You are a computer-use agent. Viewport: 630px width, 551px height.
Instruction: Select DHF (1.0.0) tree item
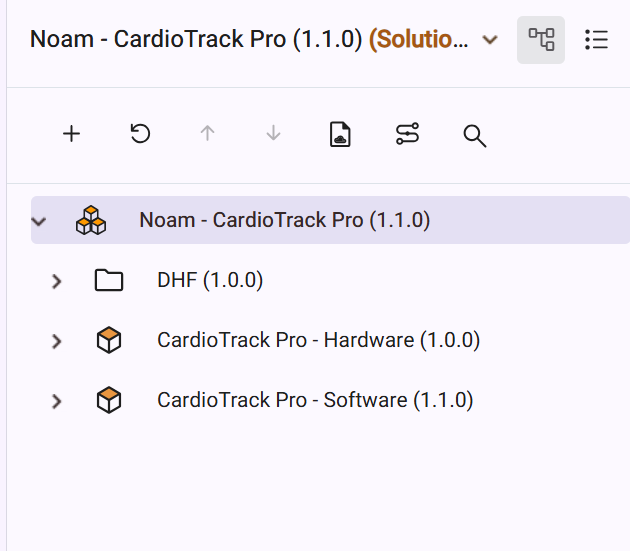click(x=210, y=281)
